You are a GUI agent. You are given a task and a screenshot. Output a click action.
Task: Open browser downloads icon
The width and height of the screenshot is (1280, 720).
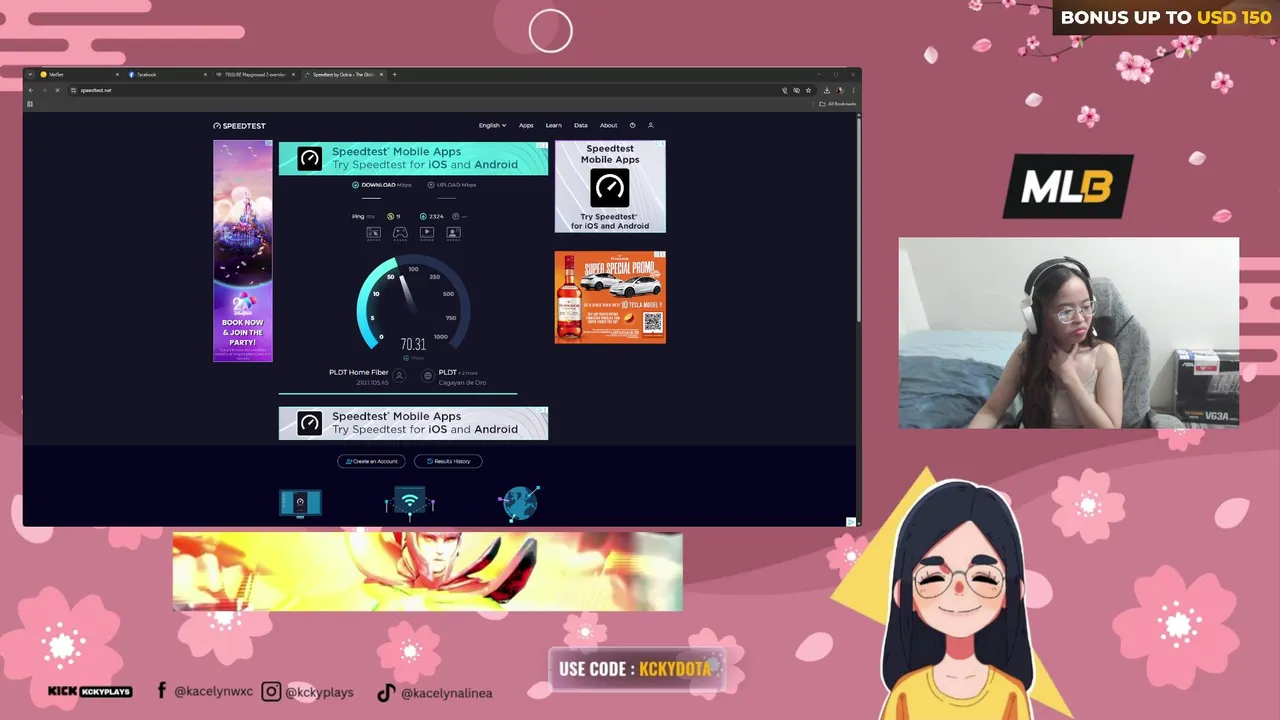pyautogui.click(x=827, y=90)
